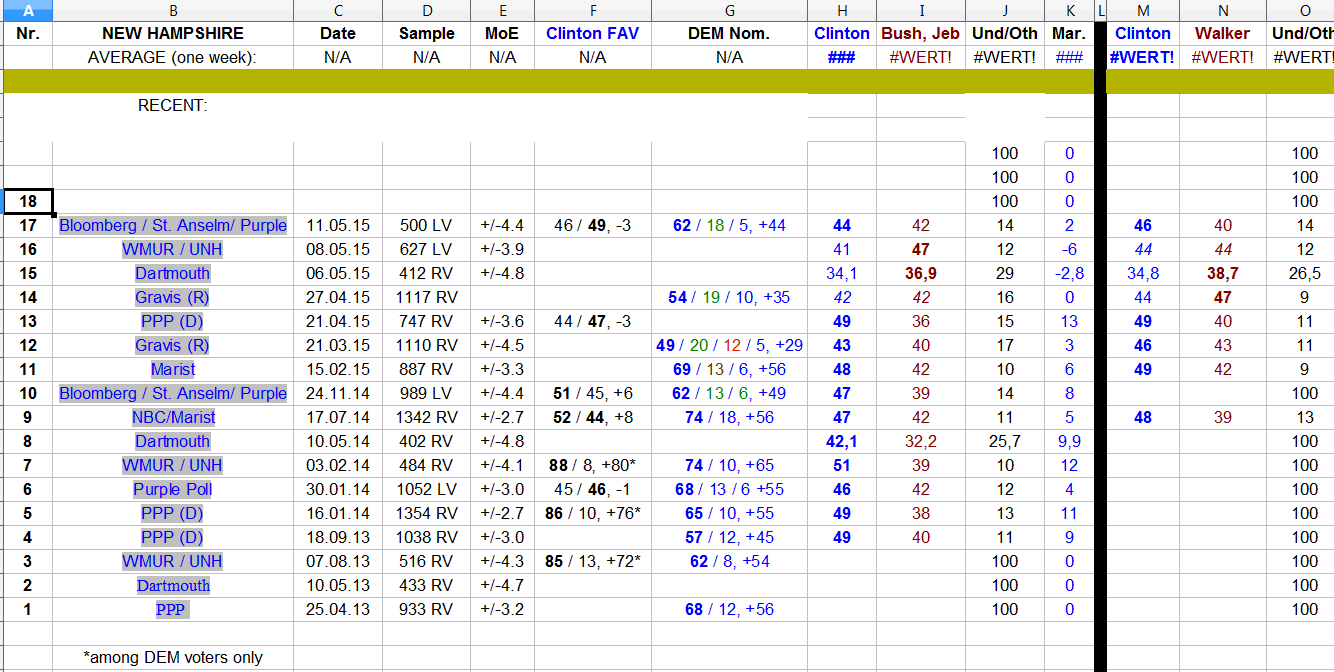Select the Walker header cell
The height and width of the screenshot is (672, 1334).
click(x=1223, y=33)
